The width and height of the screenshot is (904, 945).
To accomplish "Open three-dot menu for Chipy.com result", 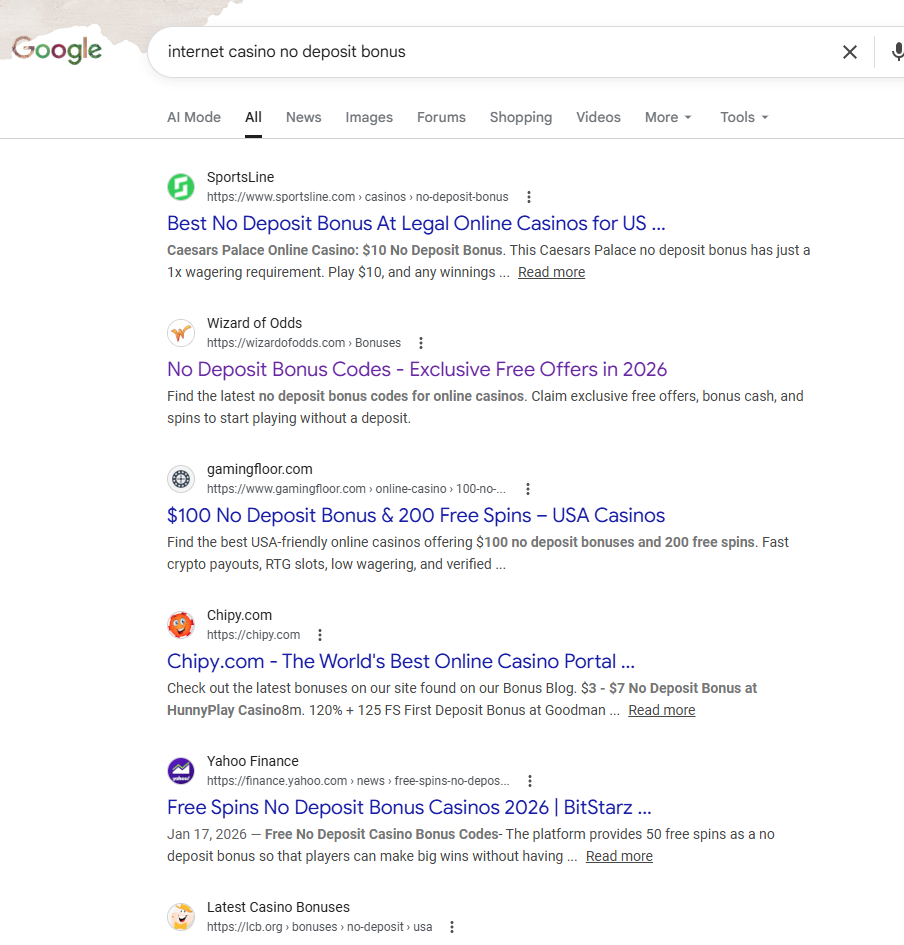I will [x=320, y=635].
